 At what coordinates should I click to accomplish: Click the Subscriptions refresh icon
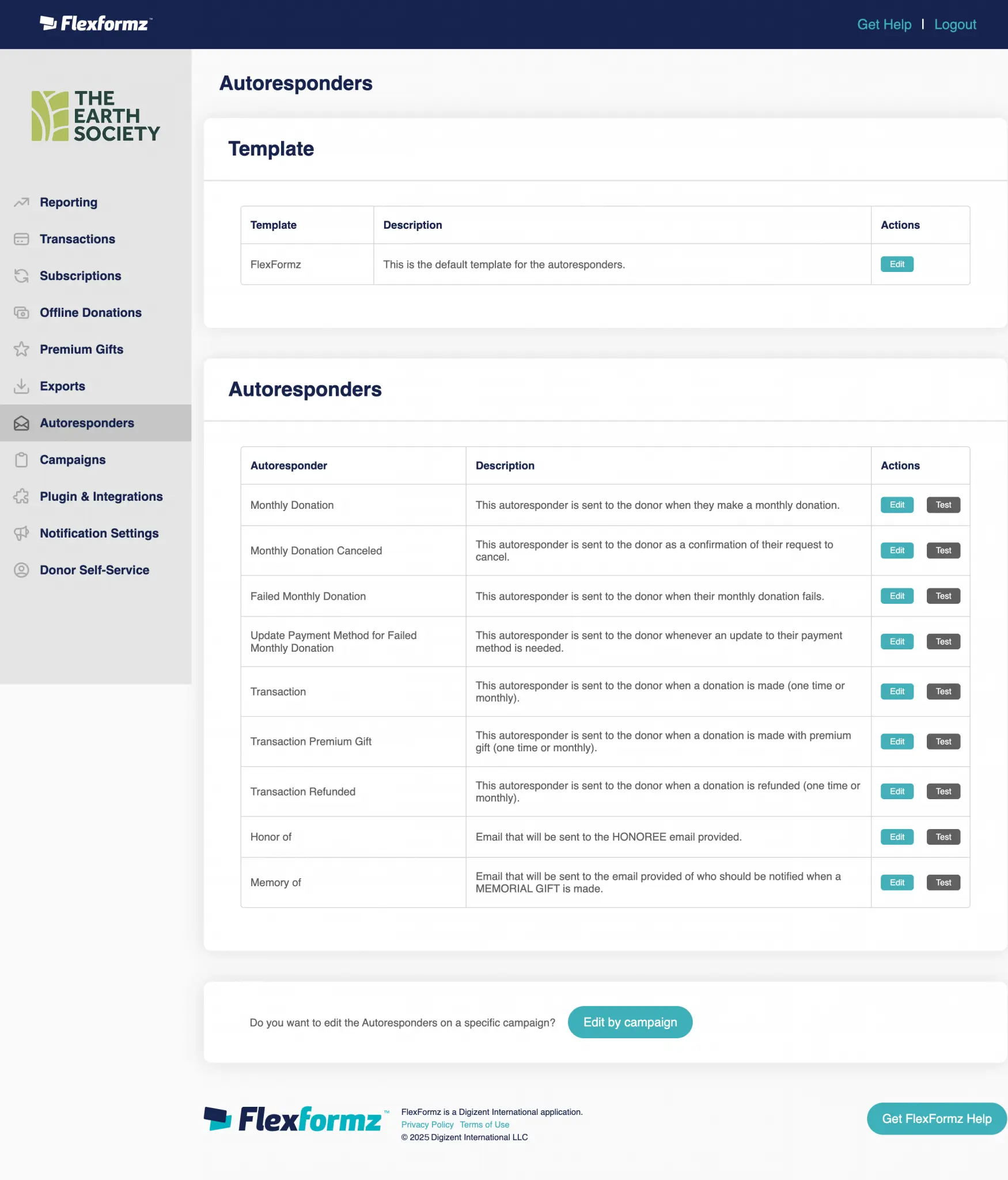click(x=21, y=276)
